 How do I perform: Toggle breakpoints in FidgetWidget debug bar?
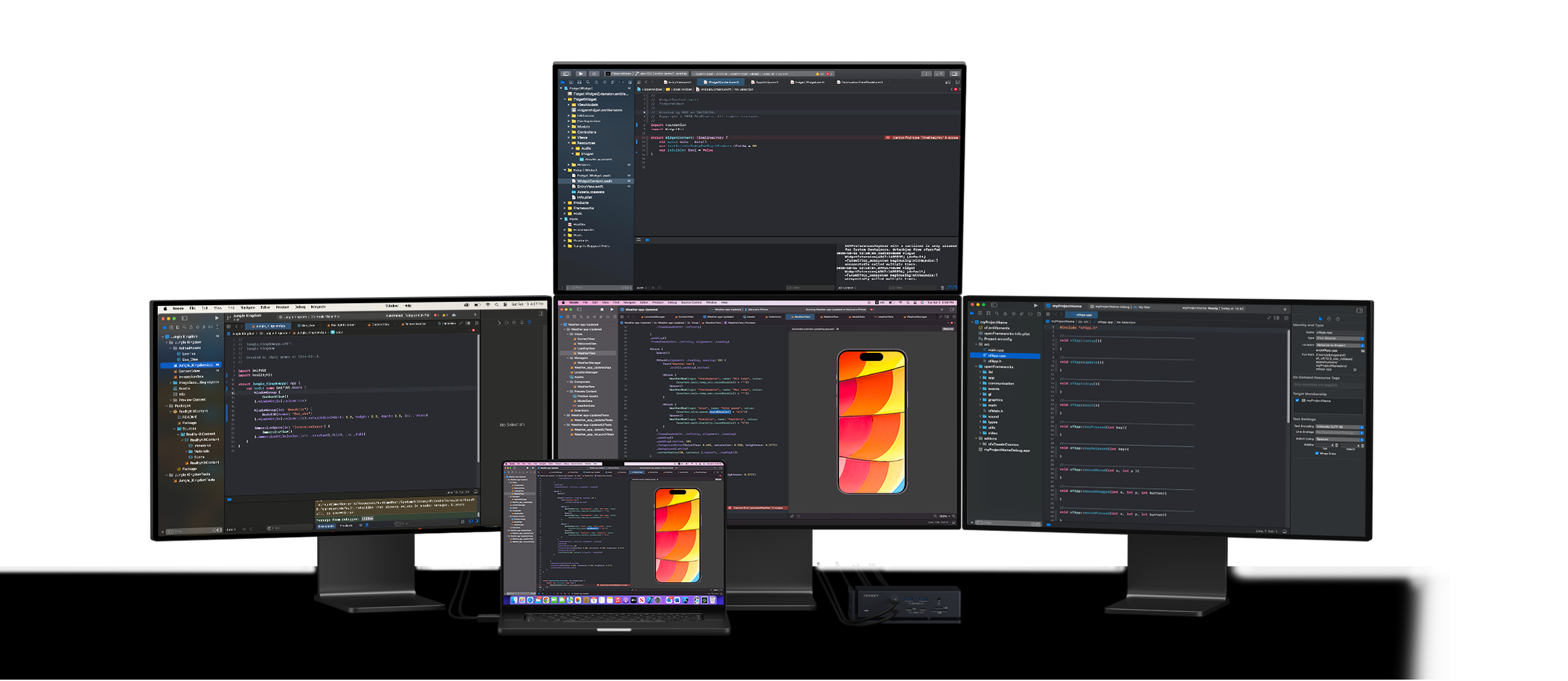pos(647,239)
